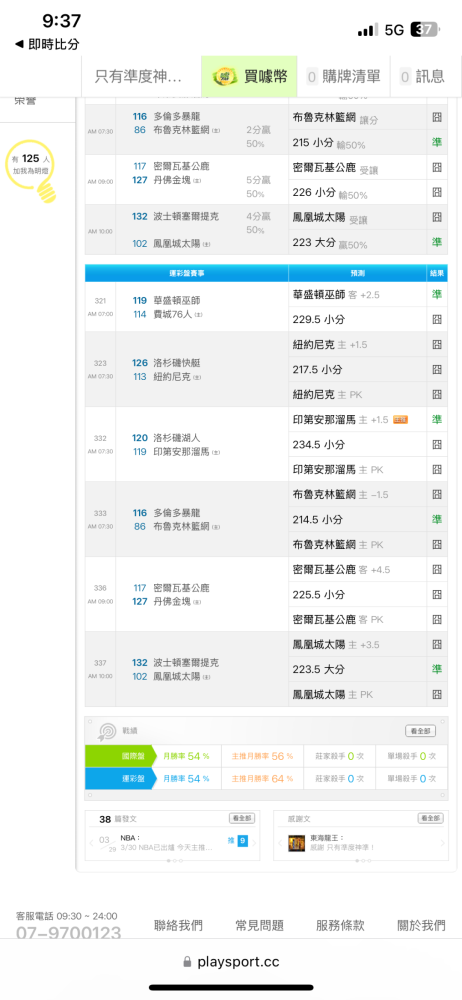Open the 聯絡我們 footer link
462x1000 pixels.
(178, 925)
